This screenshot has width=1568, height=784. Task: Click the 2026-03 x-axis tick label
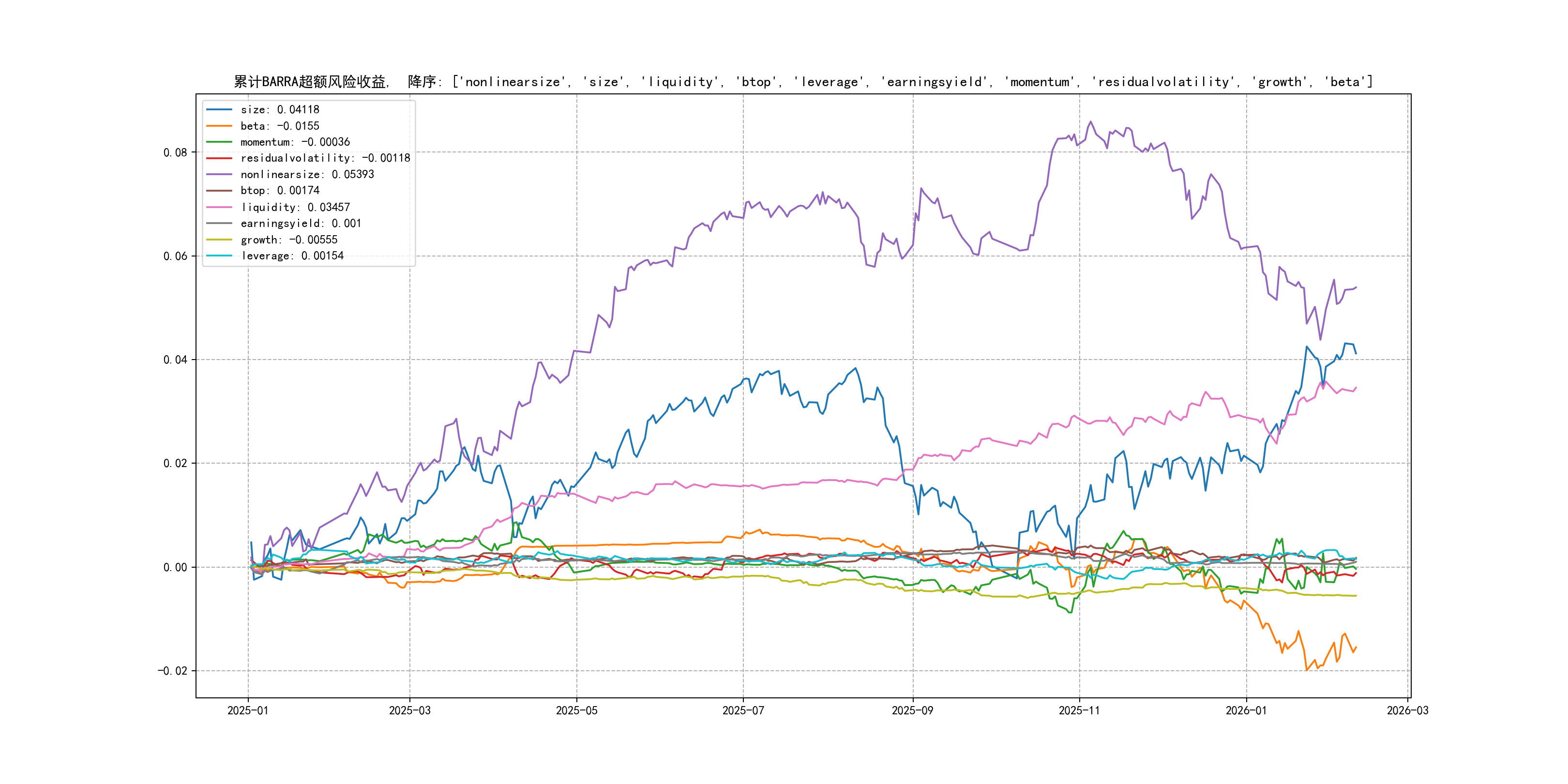(1407, 710)
